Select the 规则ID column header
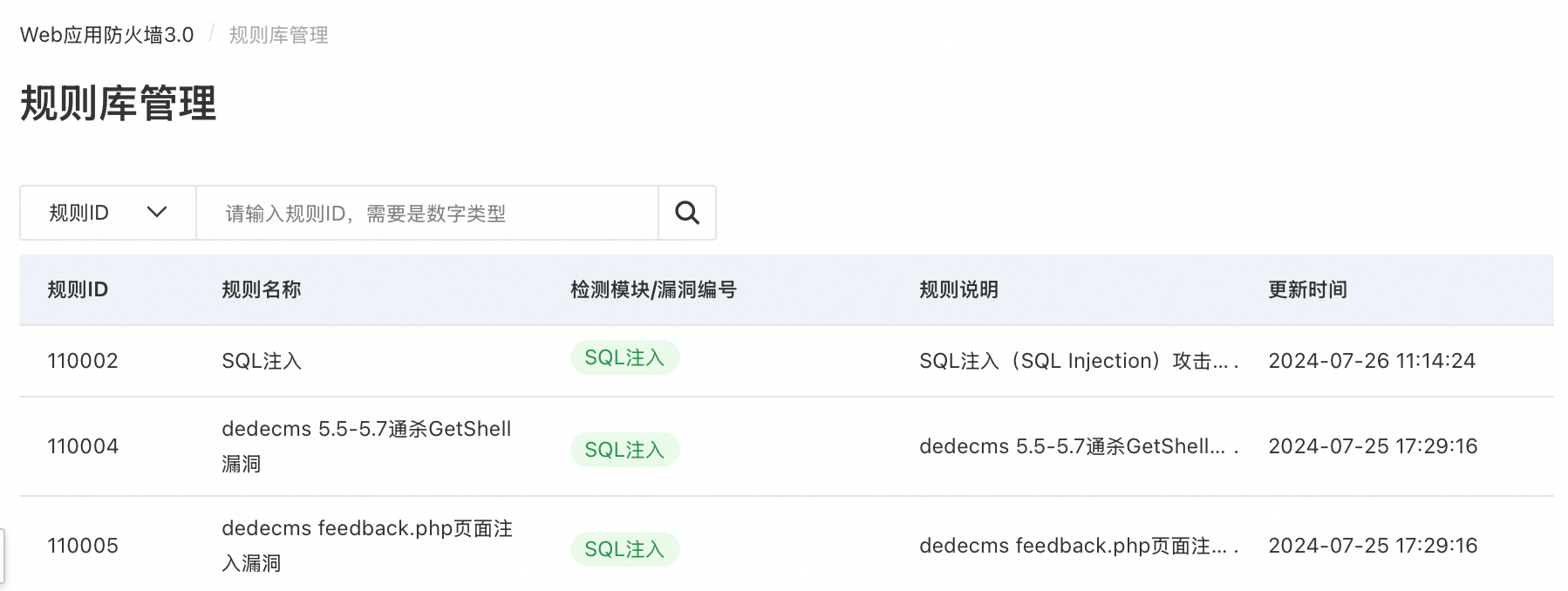This screenshot has height=591, width=1568. click(x=78, y=289)
